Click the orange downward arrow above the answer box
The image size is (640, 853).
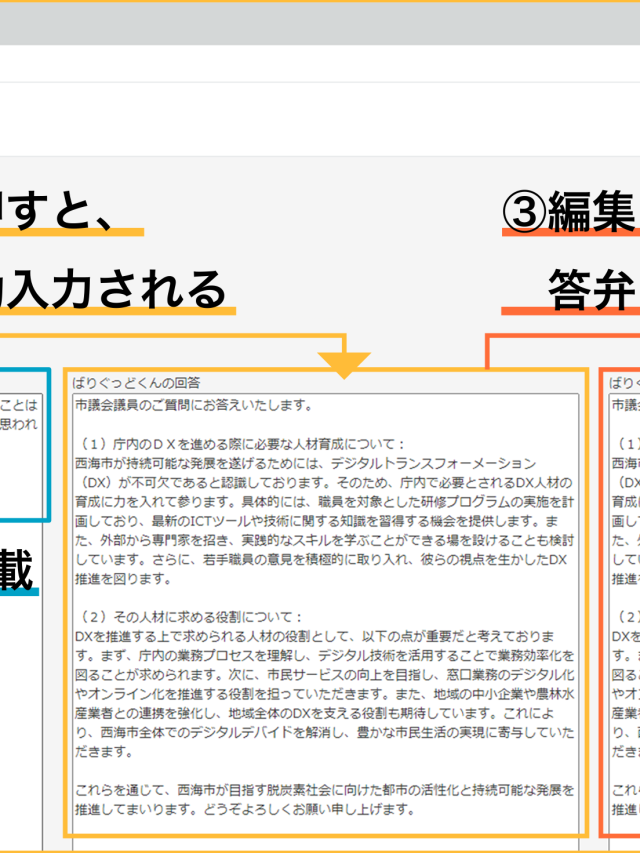click(344, 364)
